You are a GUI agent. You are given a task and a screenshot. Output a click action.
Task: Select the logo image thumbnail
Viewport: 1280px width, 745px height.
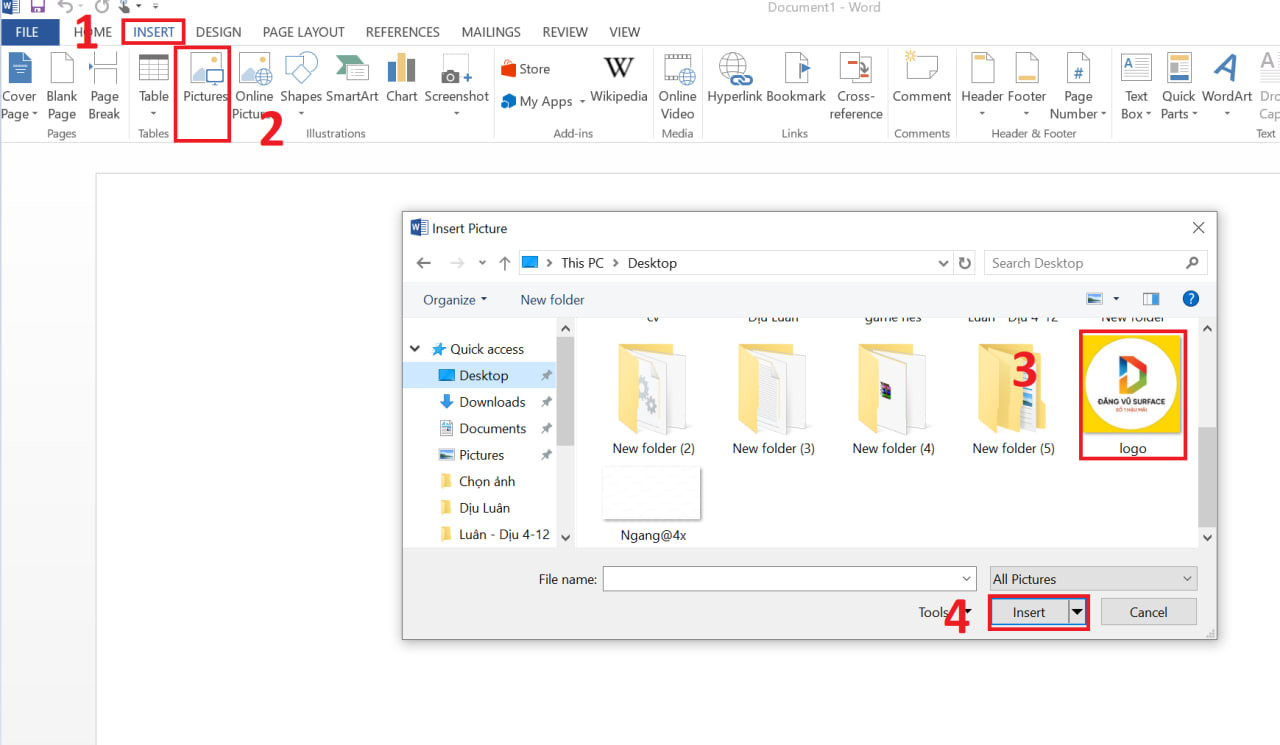1132,385
